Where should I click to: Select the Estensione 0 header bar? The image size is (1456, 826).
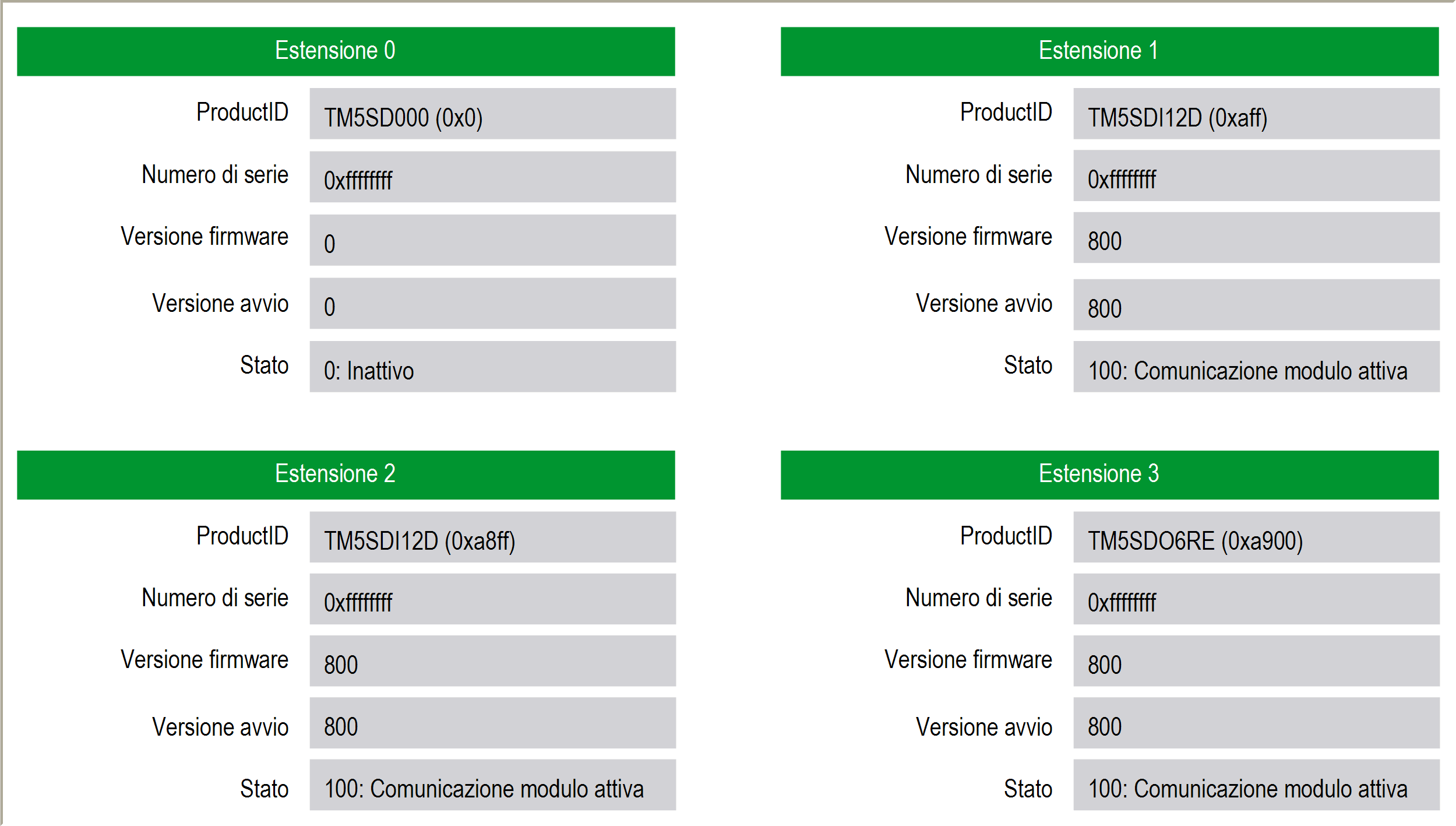click(346, 51)
